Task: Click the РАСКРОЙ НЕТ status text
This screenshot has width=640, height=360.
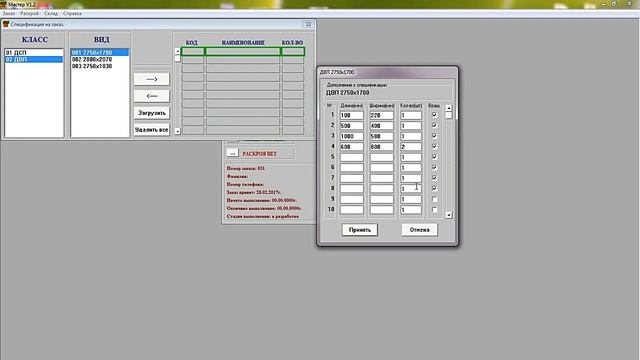Action: pos(259,154)
